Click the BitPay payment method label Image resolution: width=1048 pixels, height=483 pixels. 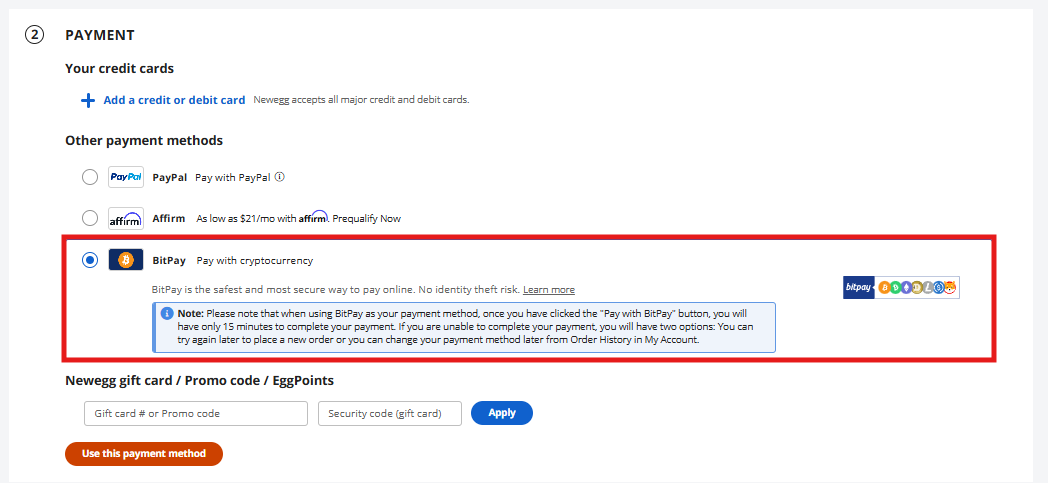click(169, 261)
